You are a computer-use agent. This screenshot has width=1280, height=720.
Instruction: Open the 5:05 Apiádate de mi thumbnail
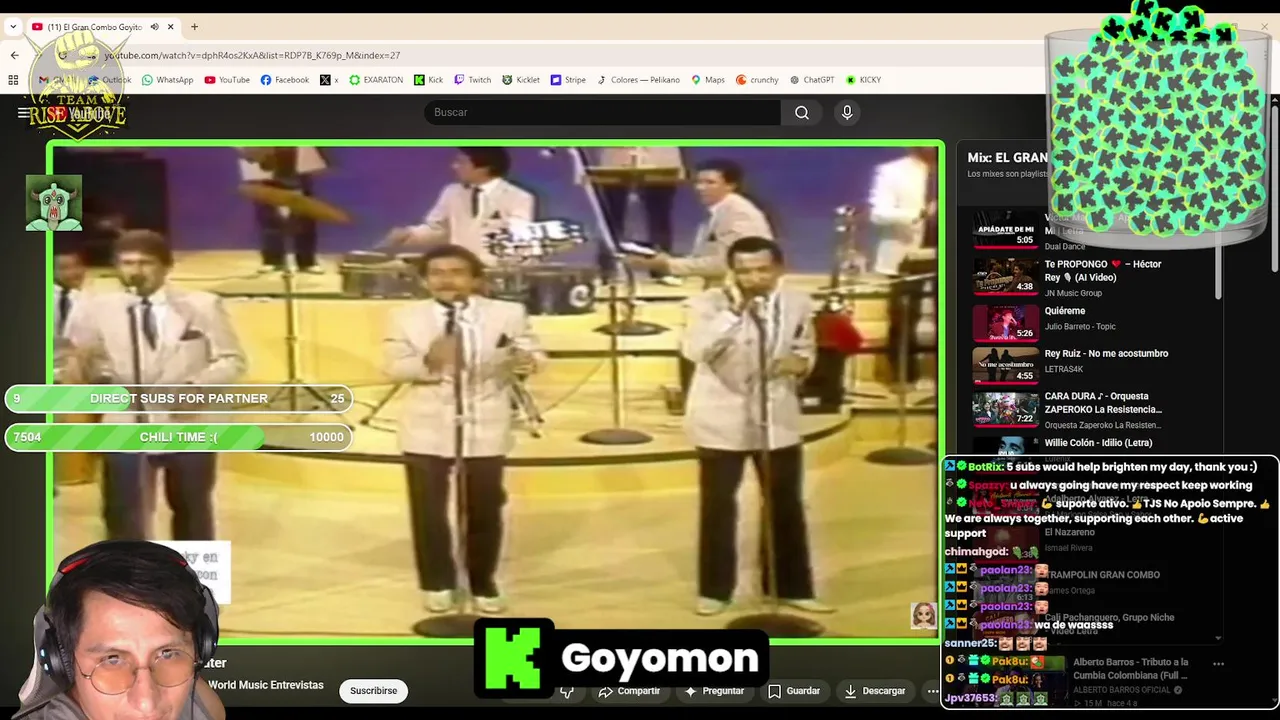1006,232
